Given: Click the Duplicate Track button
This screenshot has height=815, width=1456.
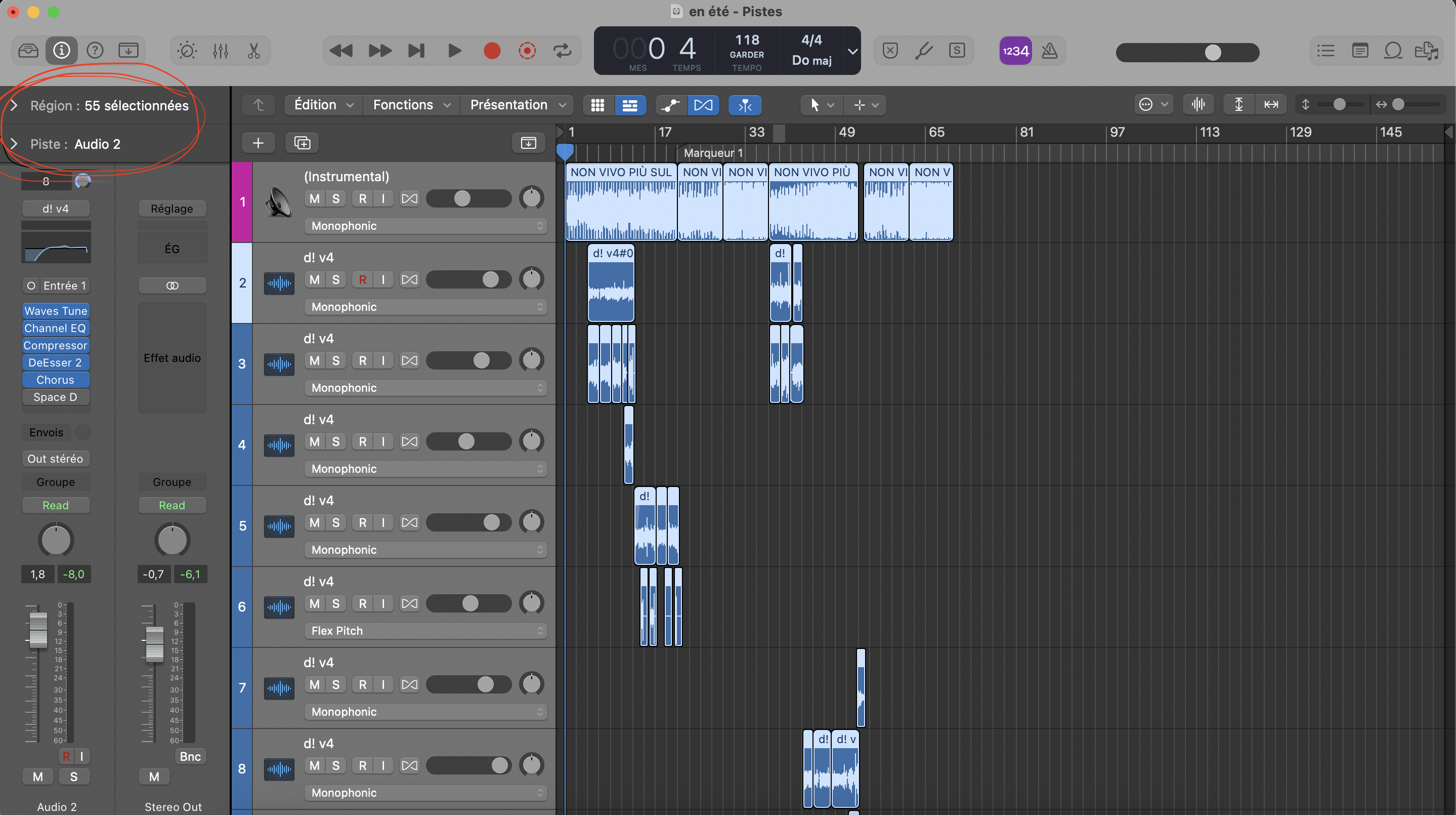Looking at the screenshot, I should [302, 143].
